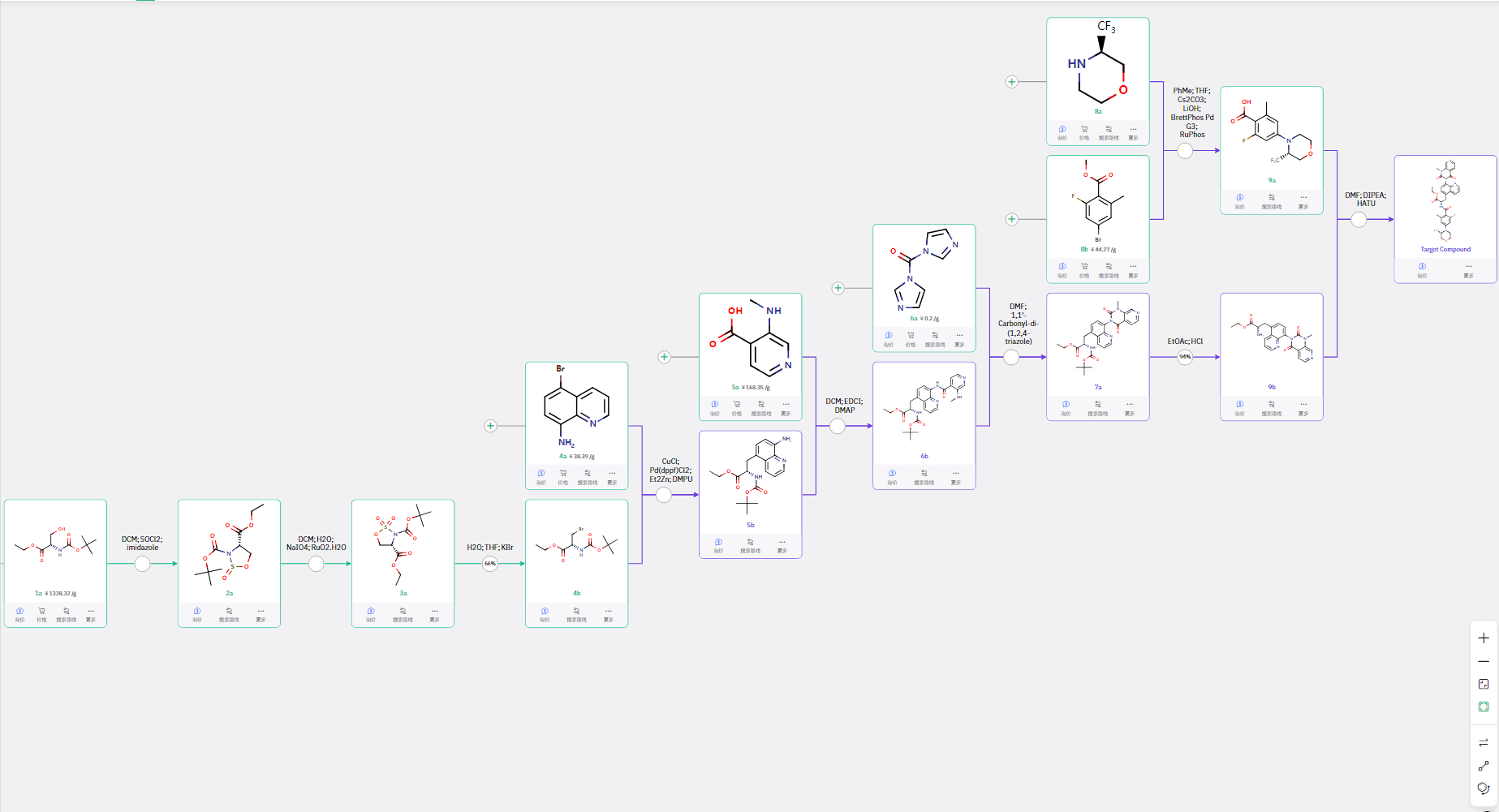
Task: Toggle the reaction circle under DCM;SOCl2;imidazole
Action: tap(142, 564)
